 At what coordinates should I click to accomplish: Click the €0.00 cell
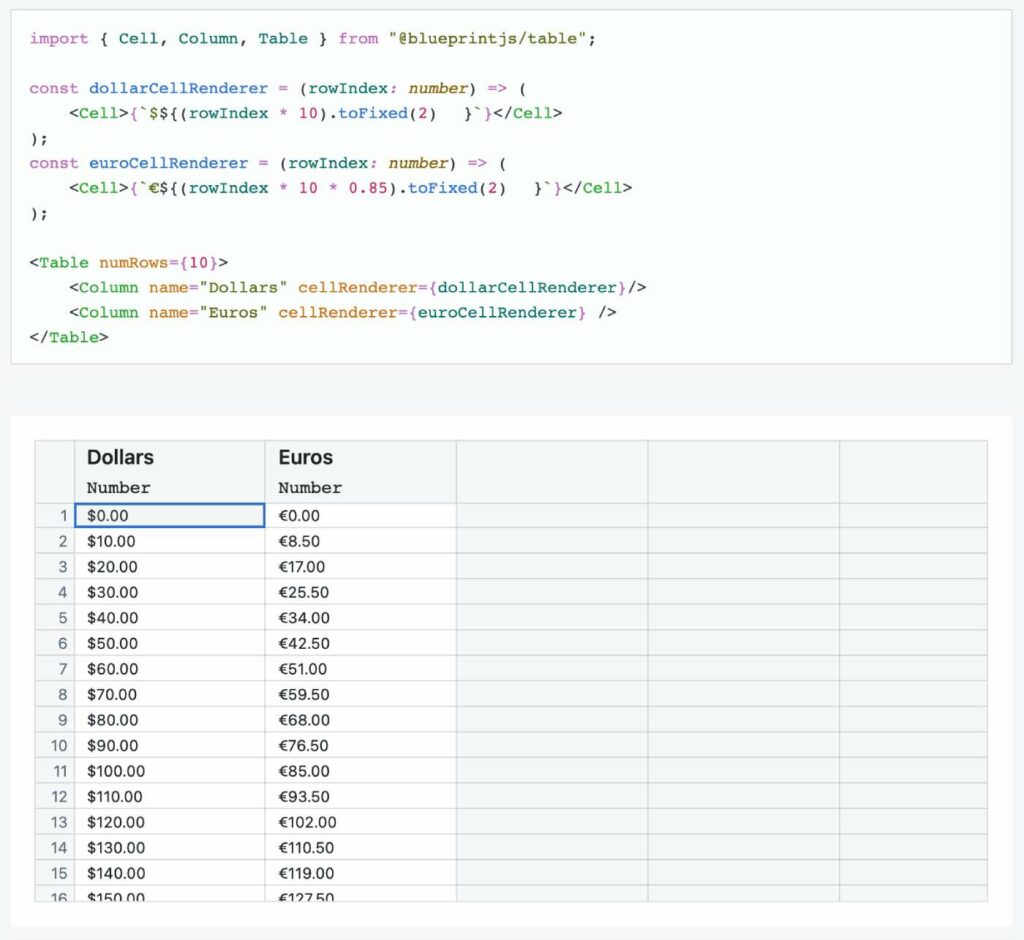point(360,515)
